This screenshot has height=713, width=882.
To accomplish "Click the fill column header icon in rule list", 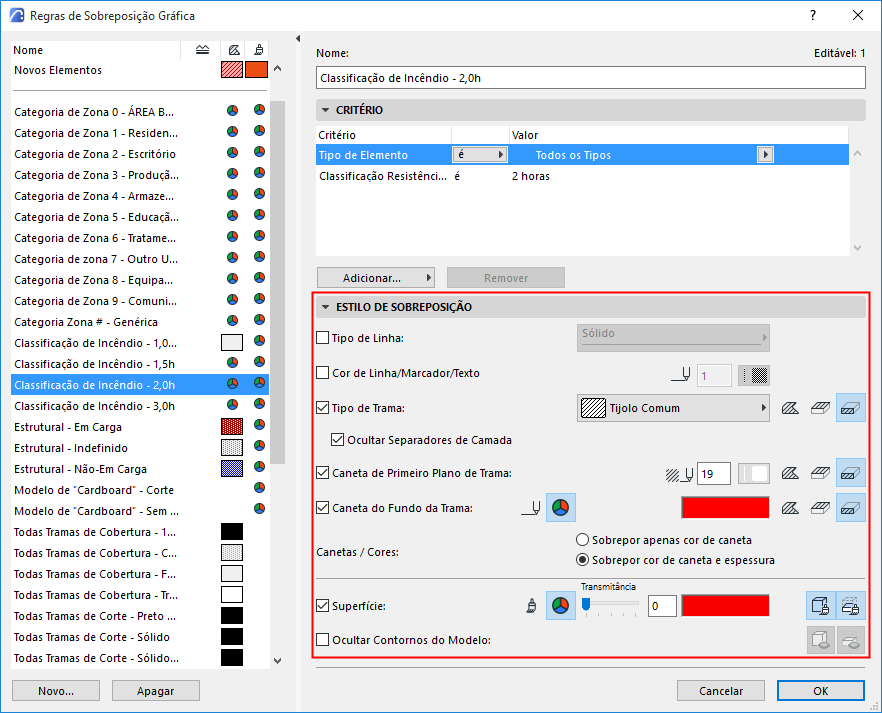I will [x=234, y=50].
